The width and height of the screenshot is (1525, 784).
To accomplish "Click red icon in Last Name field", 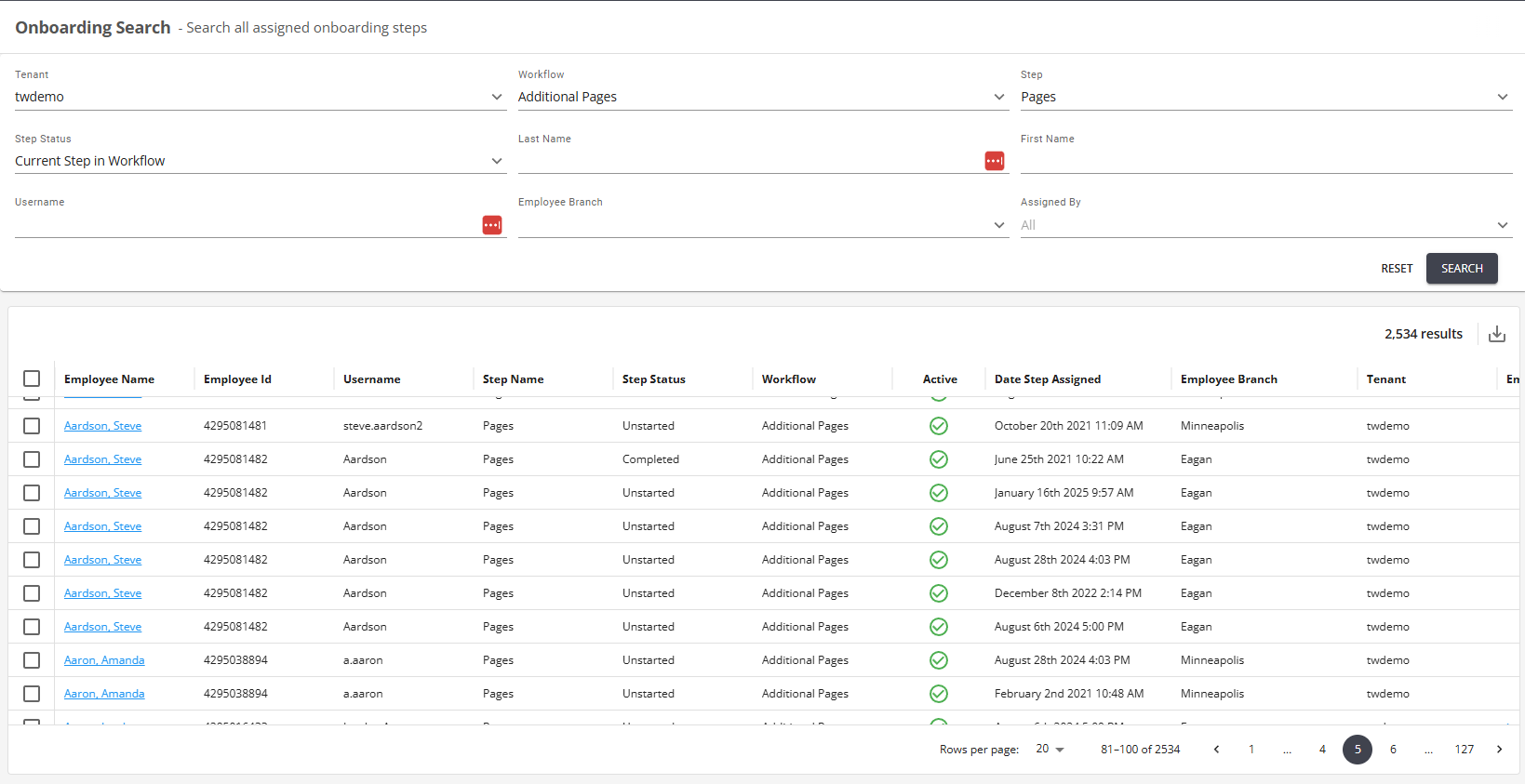I will [995, 161].
